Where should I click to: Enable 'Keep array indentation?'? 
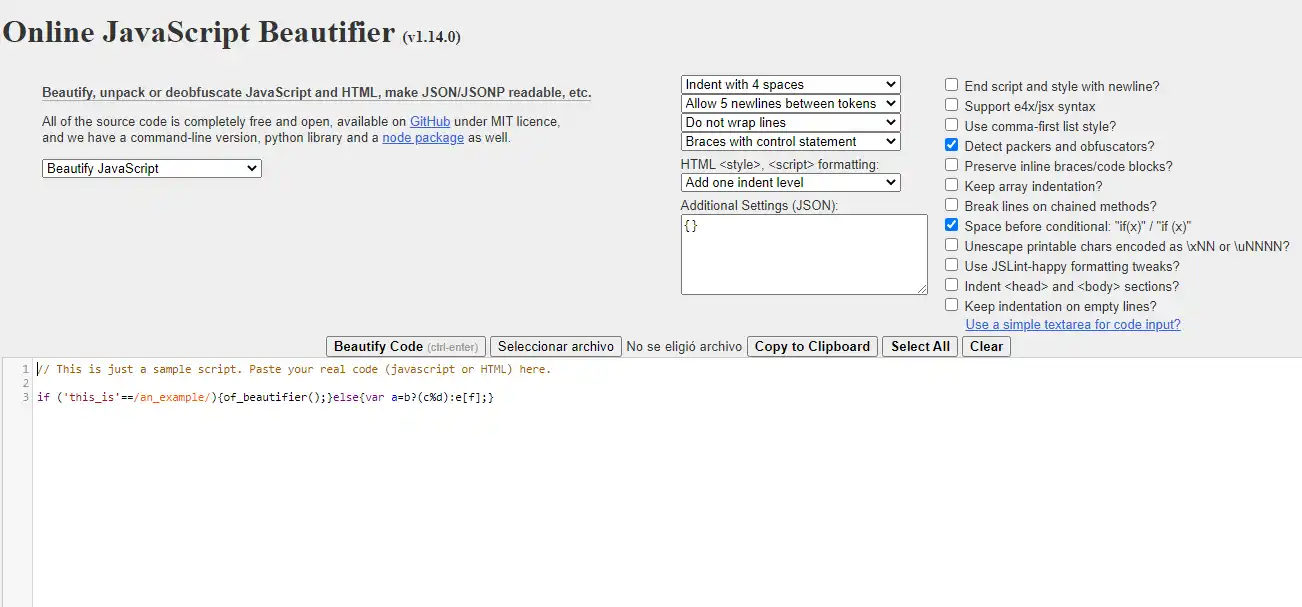(951, 186)
